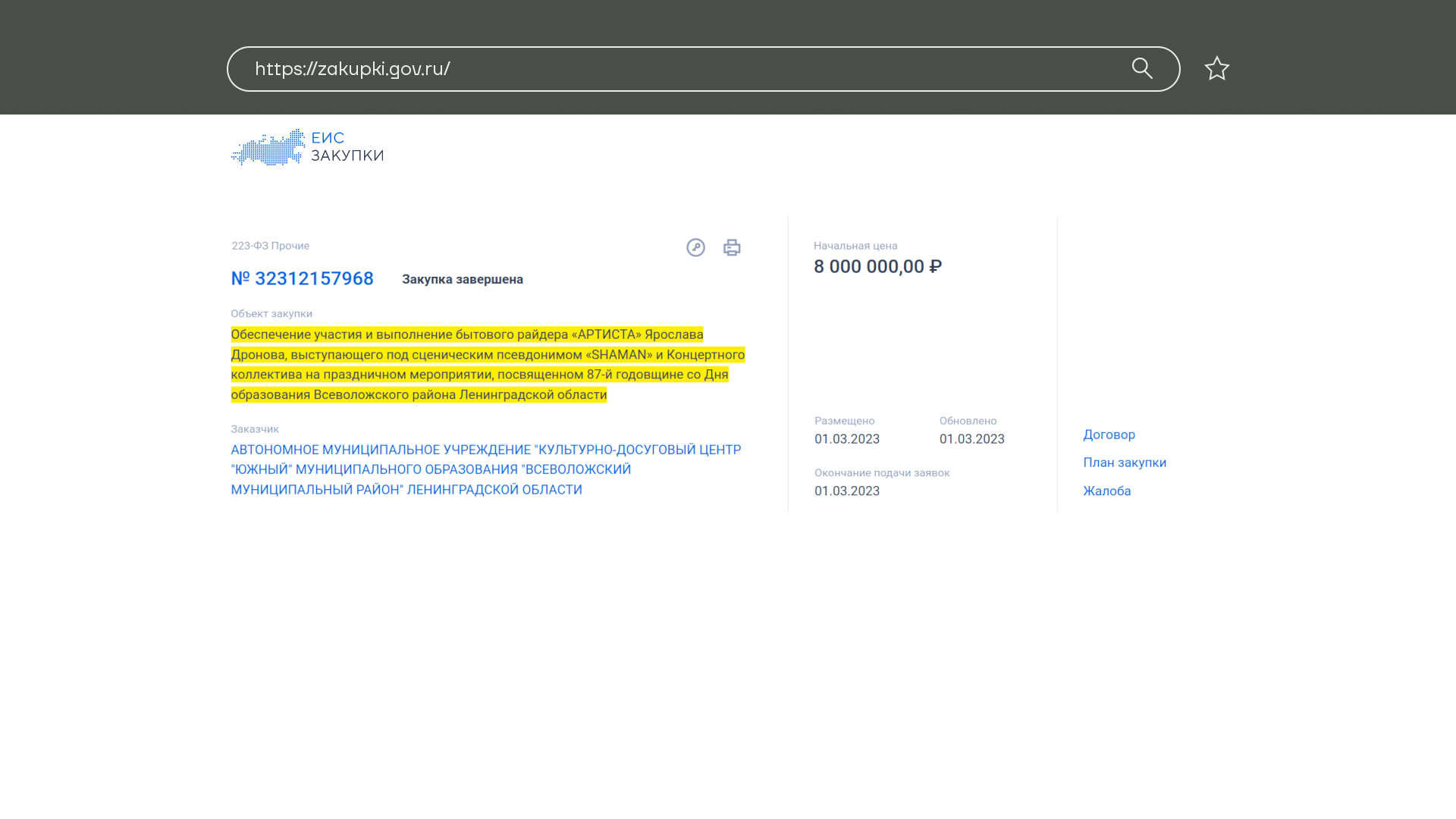Go to План закупки link
The height and width of the screenshot is (819, 1456).
(x=1124, y=463)
